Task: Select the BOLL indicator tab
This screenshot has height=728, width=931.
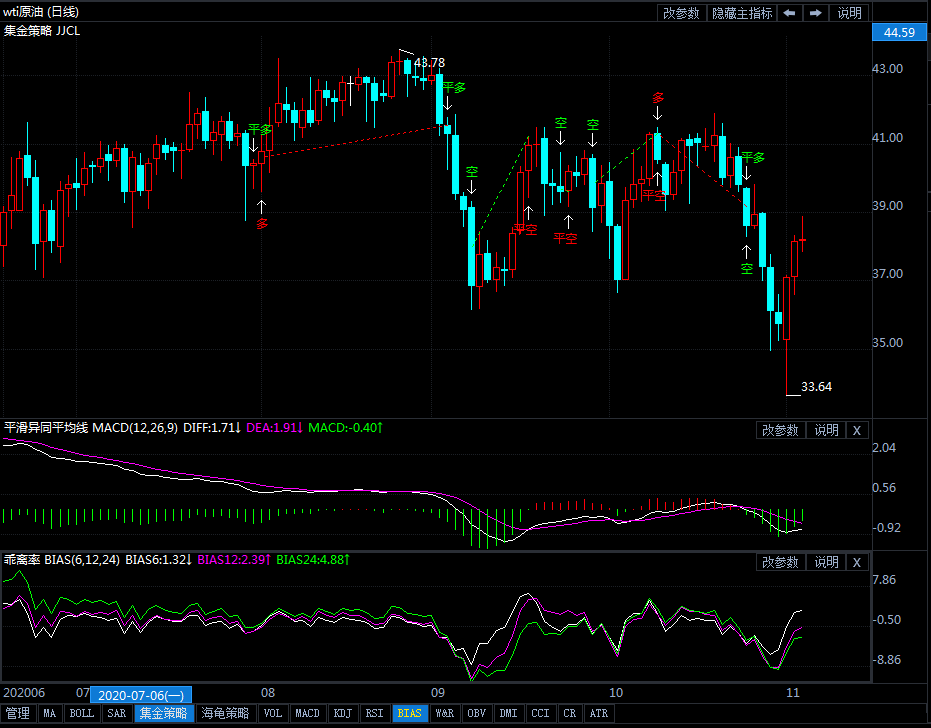Action: point(81,713)
